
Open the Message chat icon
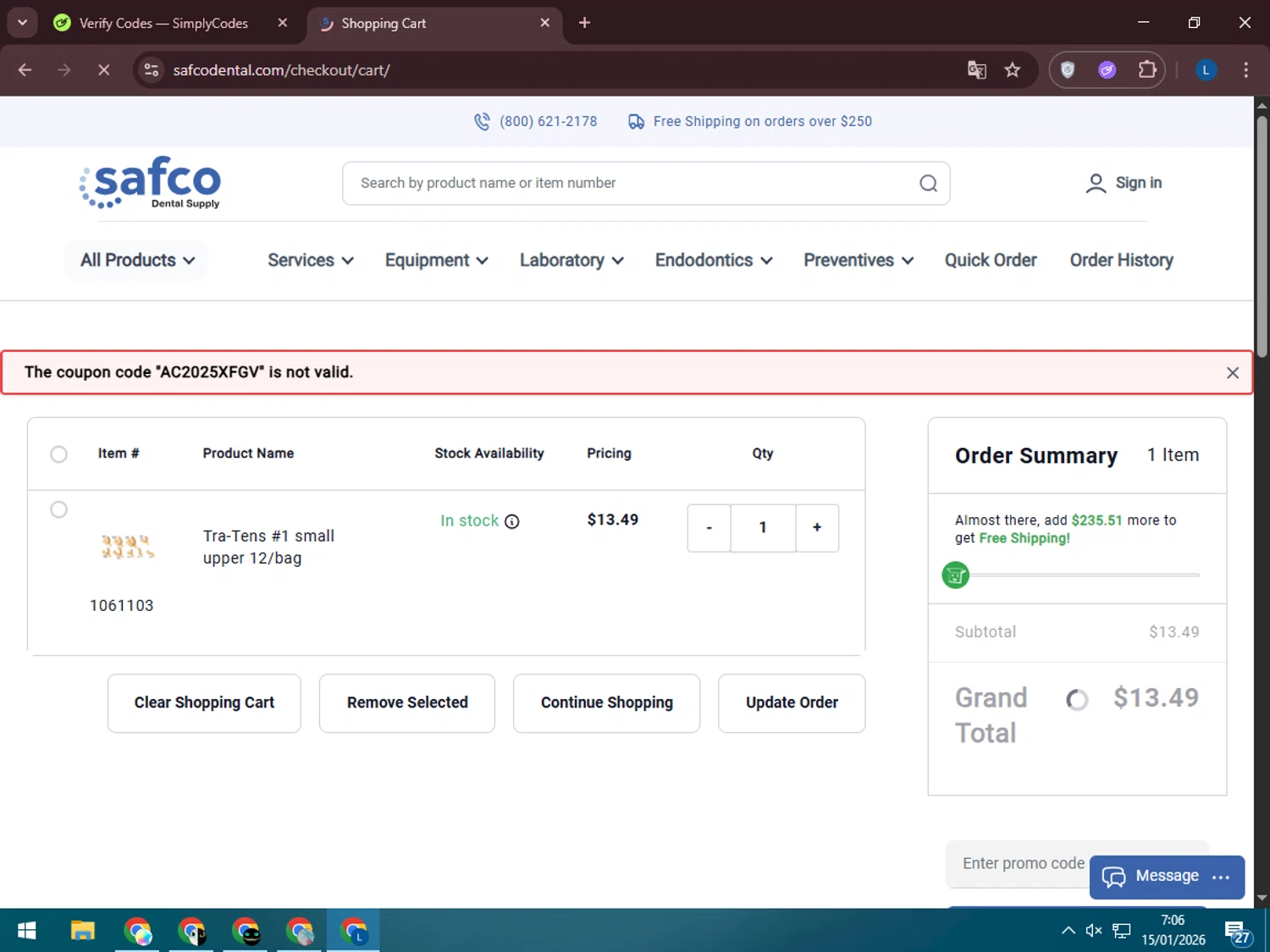(x=1113, y=877)
